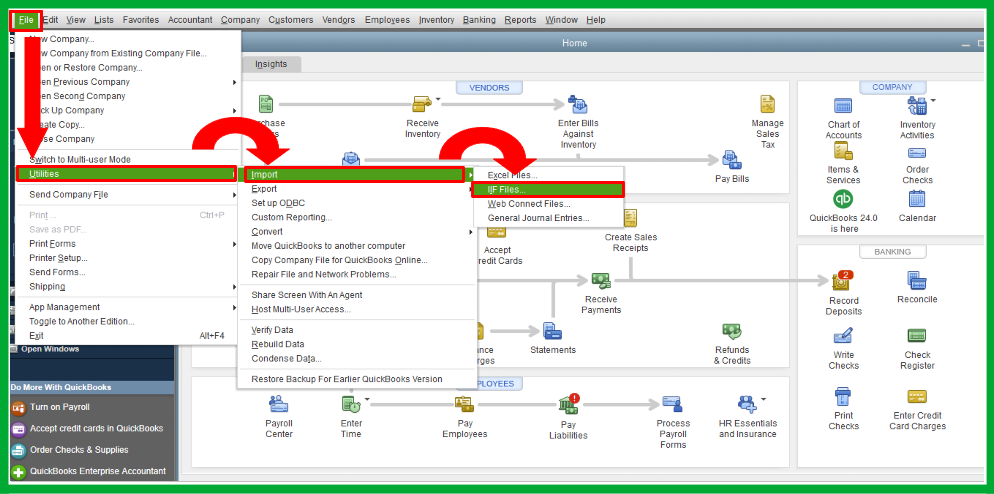994x494 pixels.
Task: Select Set up ODBC in Utilities submenu
Action: coord(278,203)
